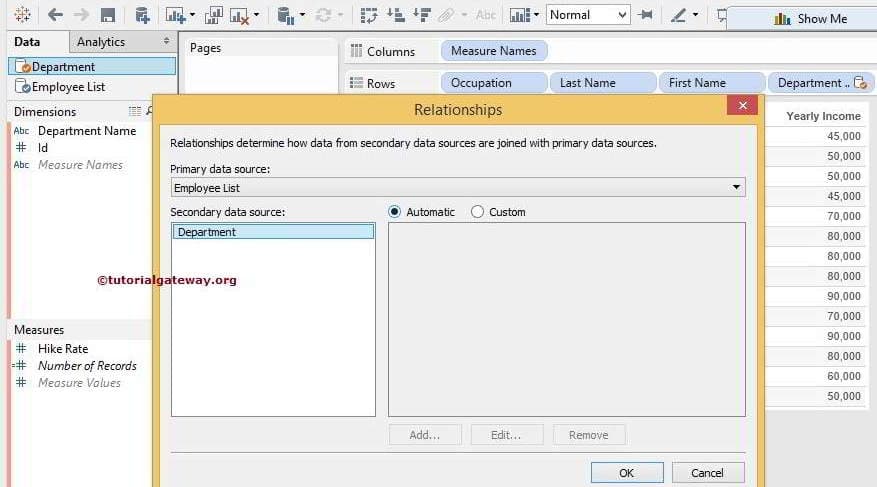877x487 pixels.
Task: Close the Relationships dialog
Action: tap(742, 105)
